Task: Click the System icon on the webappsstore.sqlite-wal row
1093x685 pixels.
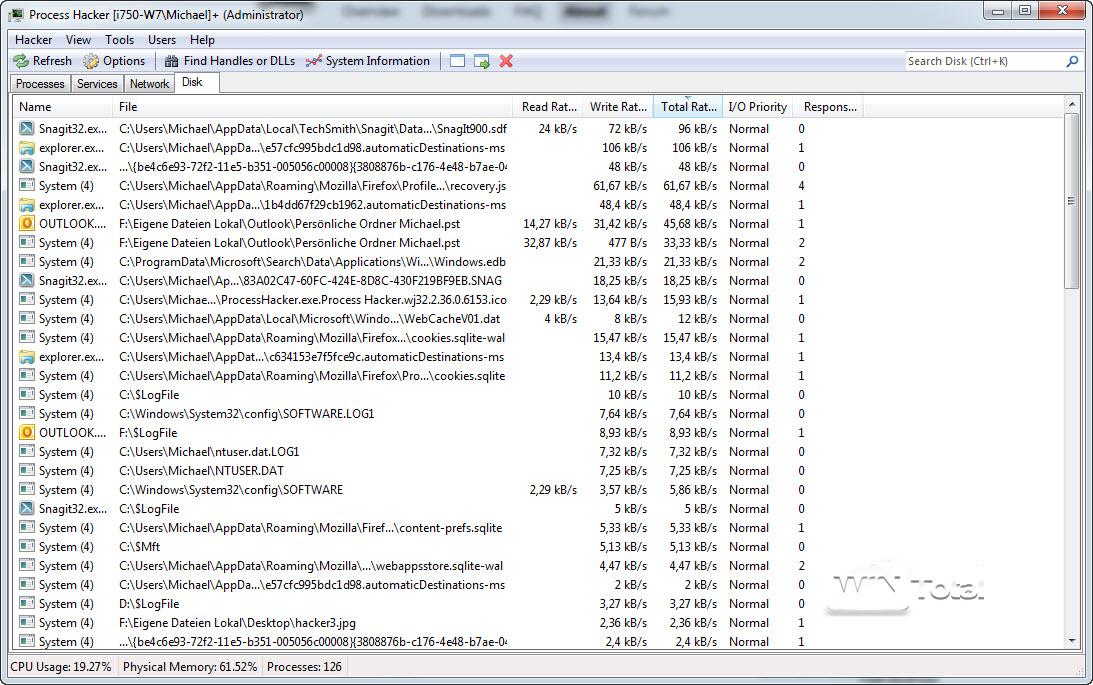Action: tap(26, 565)
